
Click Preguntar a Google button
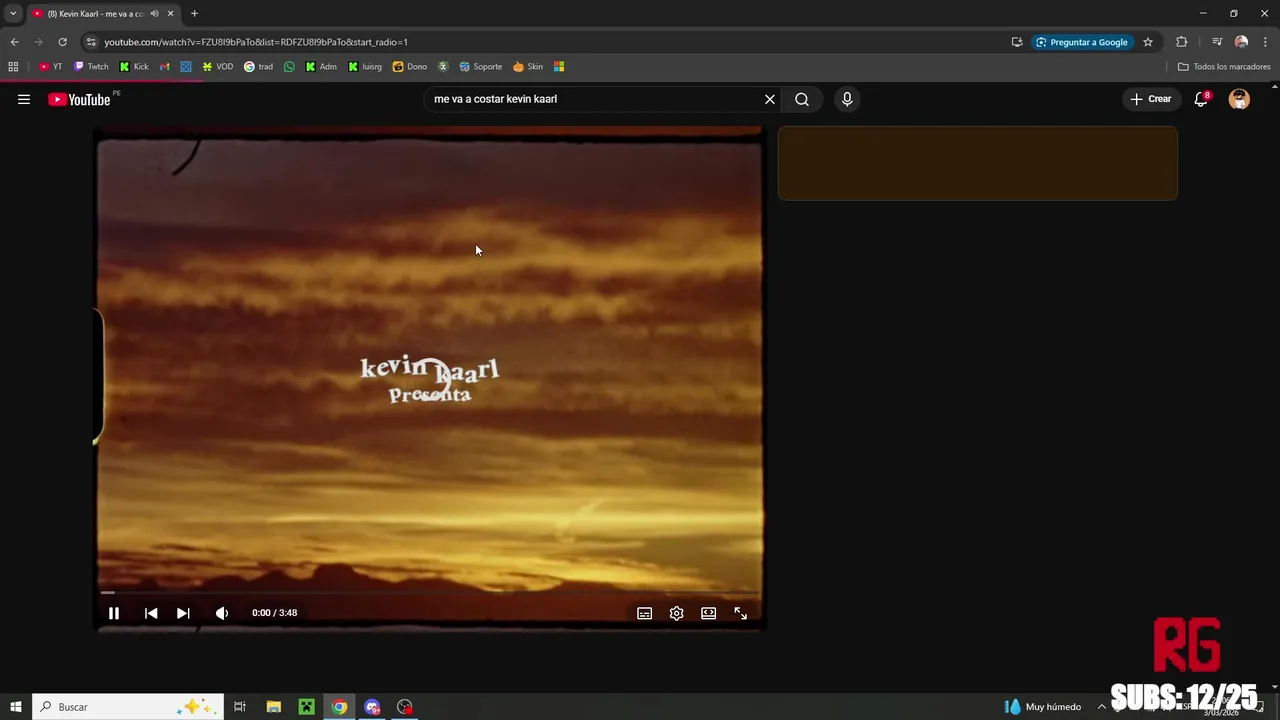[x=1082, y=42]
